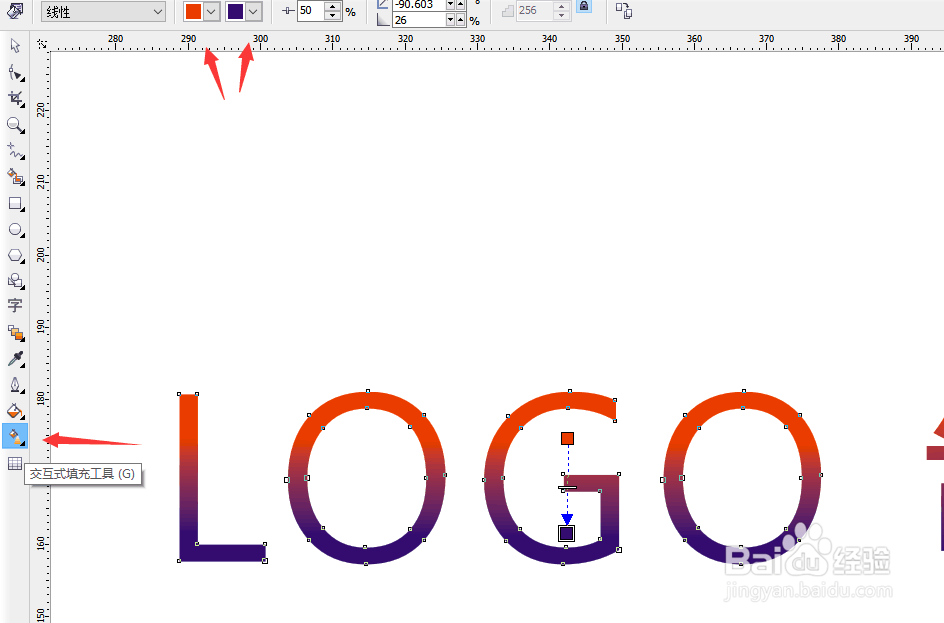The image size is (944, 623).
Task: Open the start color dropdown arrow
Action: point(211,10)
